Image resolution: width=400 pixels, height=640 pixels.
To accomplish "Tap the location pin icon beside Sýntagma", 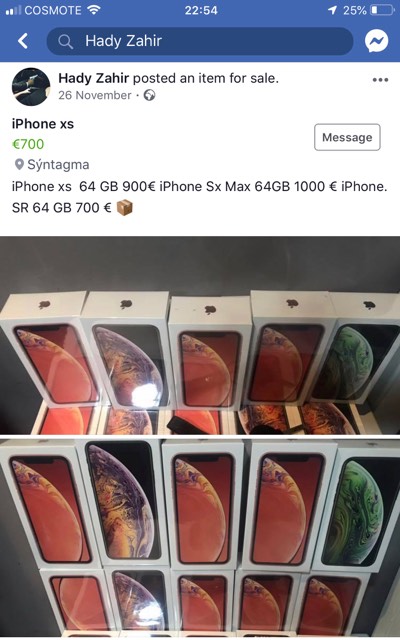I will tap(19, 164).
